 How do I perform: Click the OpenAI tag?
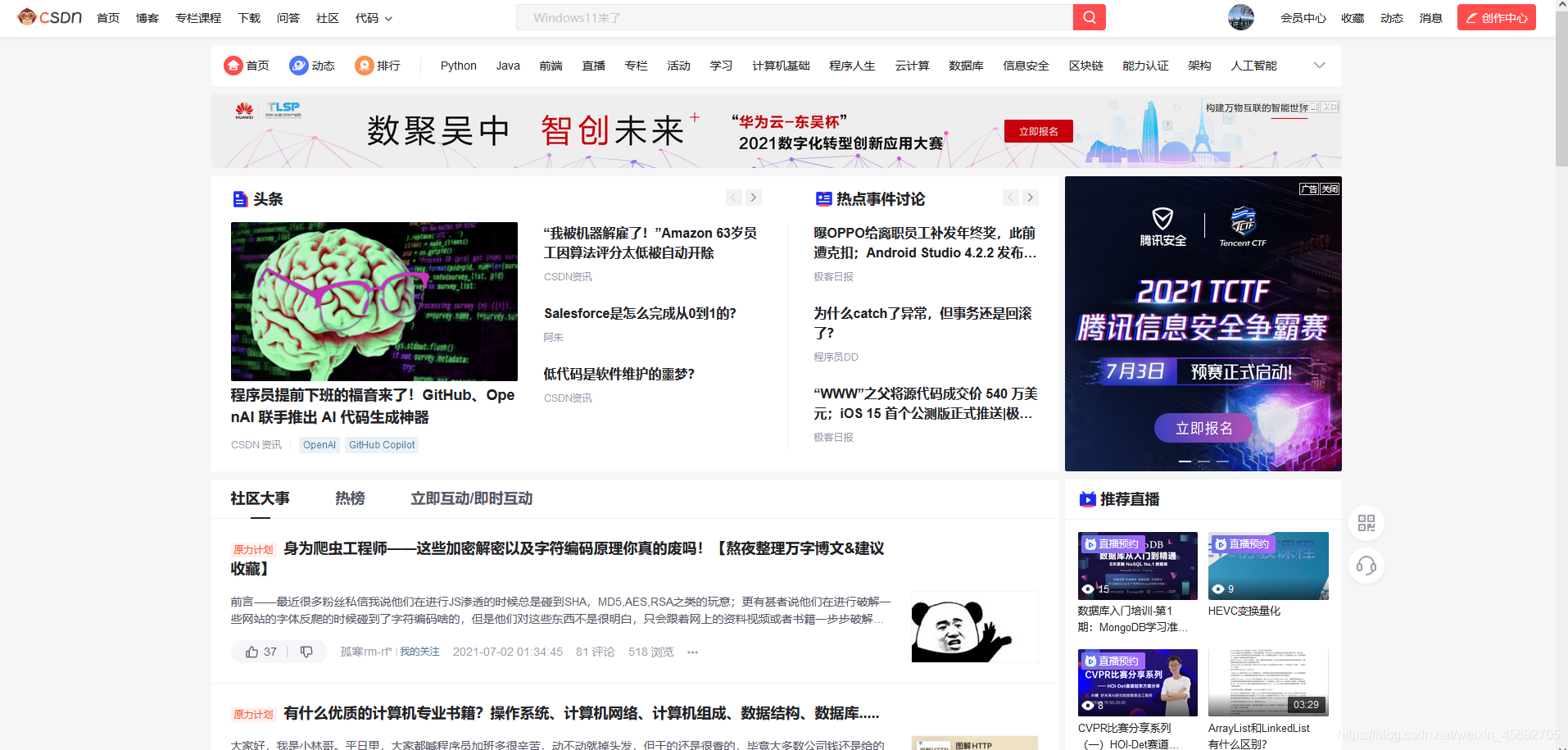pos(319,445)
